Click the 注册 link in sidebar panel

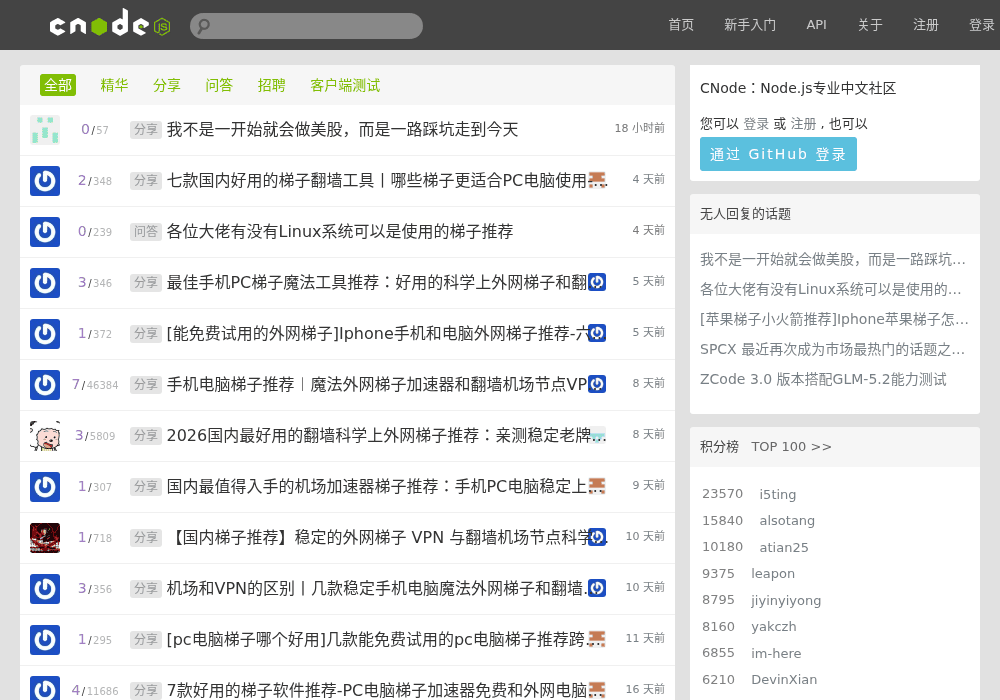pyautogui.click(x=804, y=124)
